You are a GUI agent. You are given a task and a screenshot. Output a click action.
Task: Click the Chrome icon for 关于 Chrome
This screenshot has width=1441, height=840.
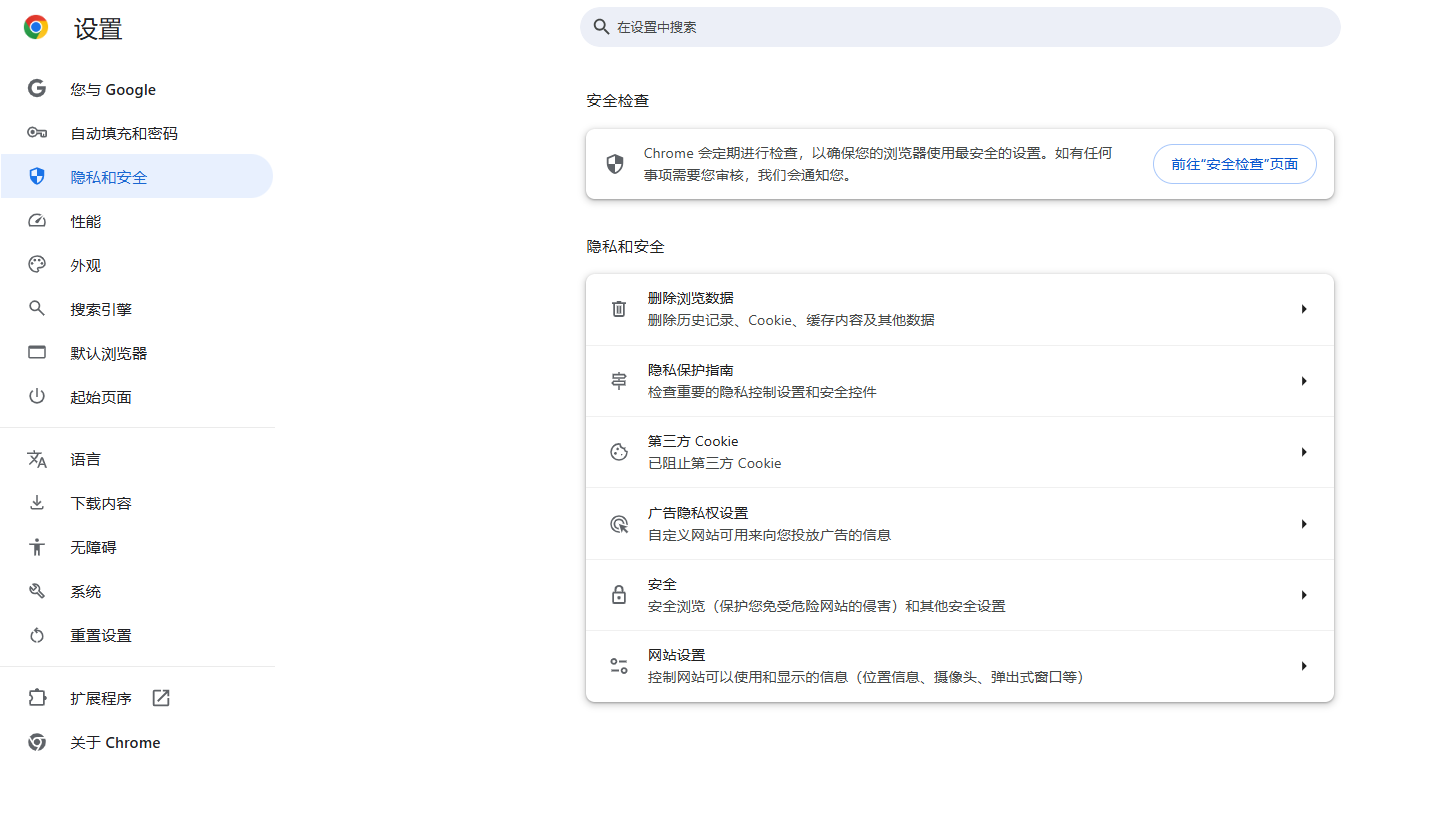(x=37, y=742)
